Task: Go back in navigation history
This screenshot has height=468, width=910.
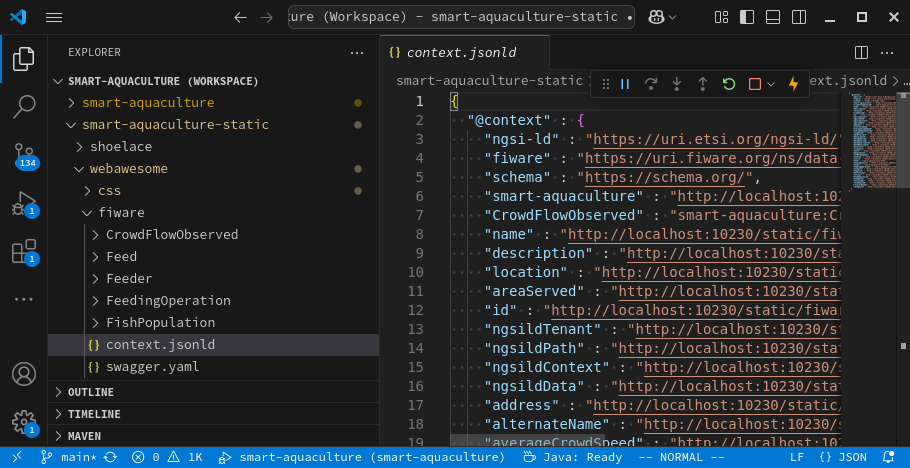Action: [x=240, y=17]
